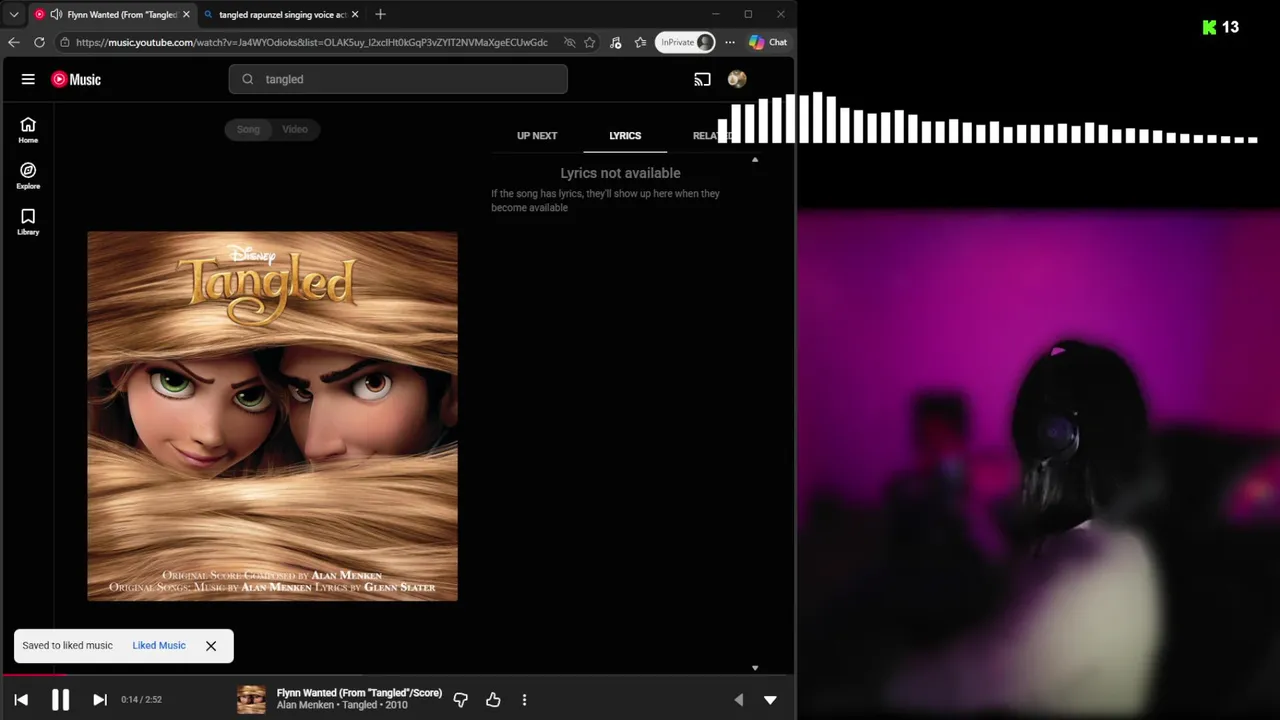1280x720 pixels.
Task: Follow the Liked Music link
Action: point(159,646)
